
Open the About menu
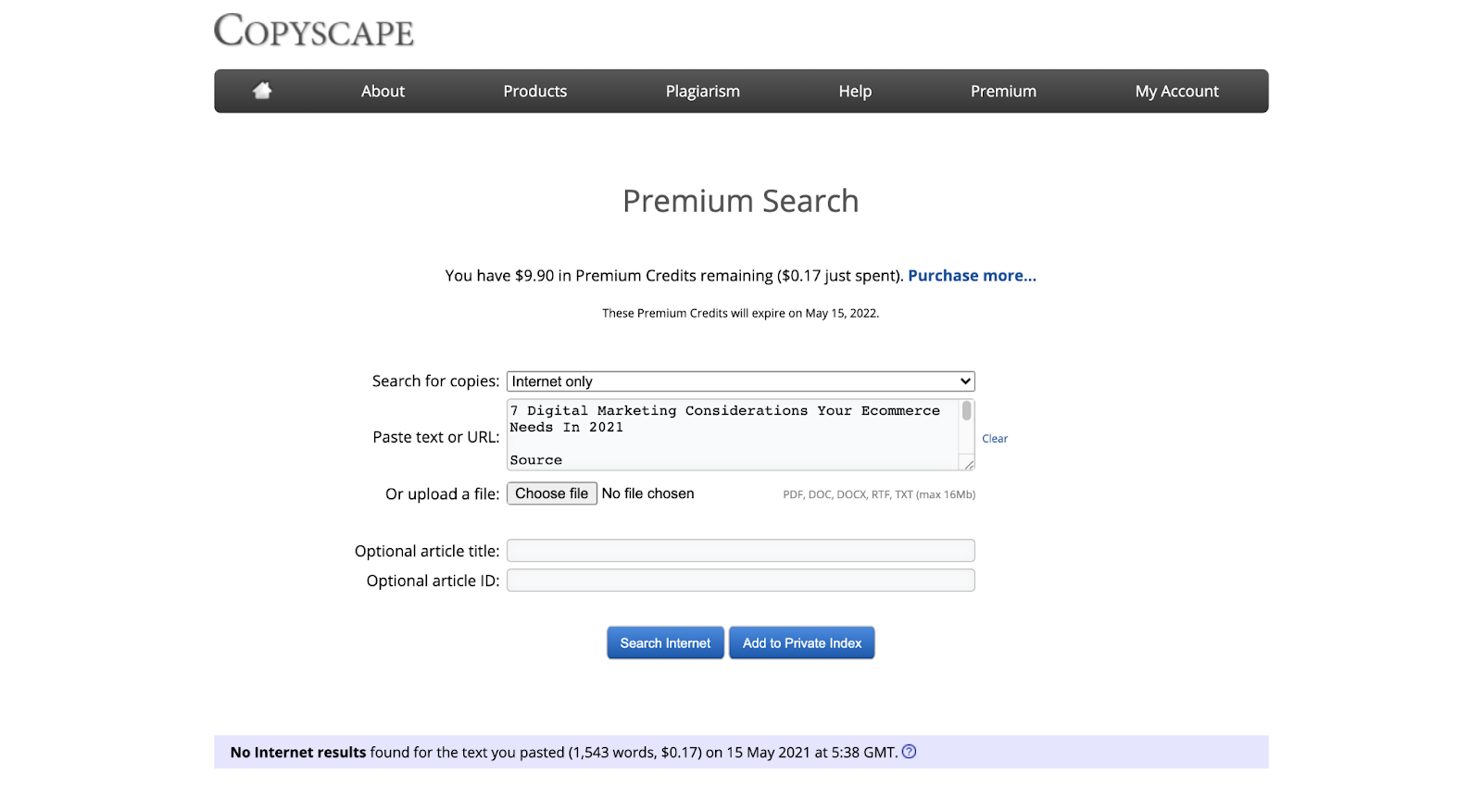click(x=383, y=91)
